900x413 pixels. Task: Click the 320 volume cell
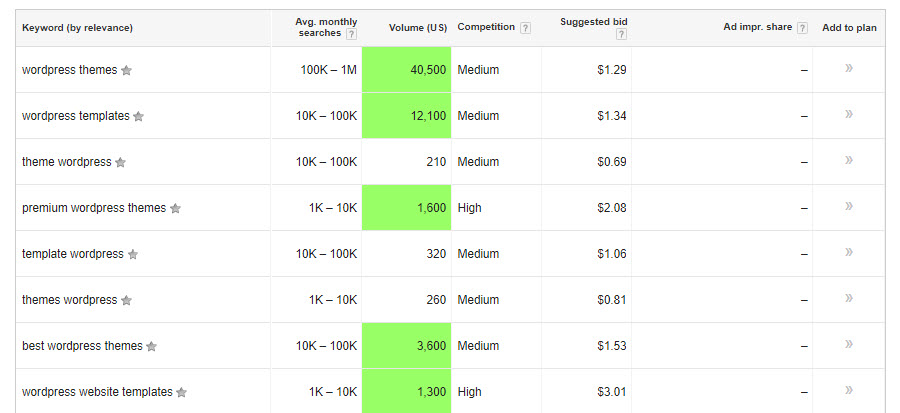point(406,254)
